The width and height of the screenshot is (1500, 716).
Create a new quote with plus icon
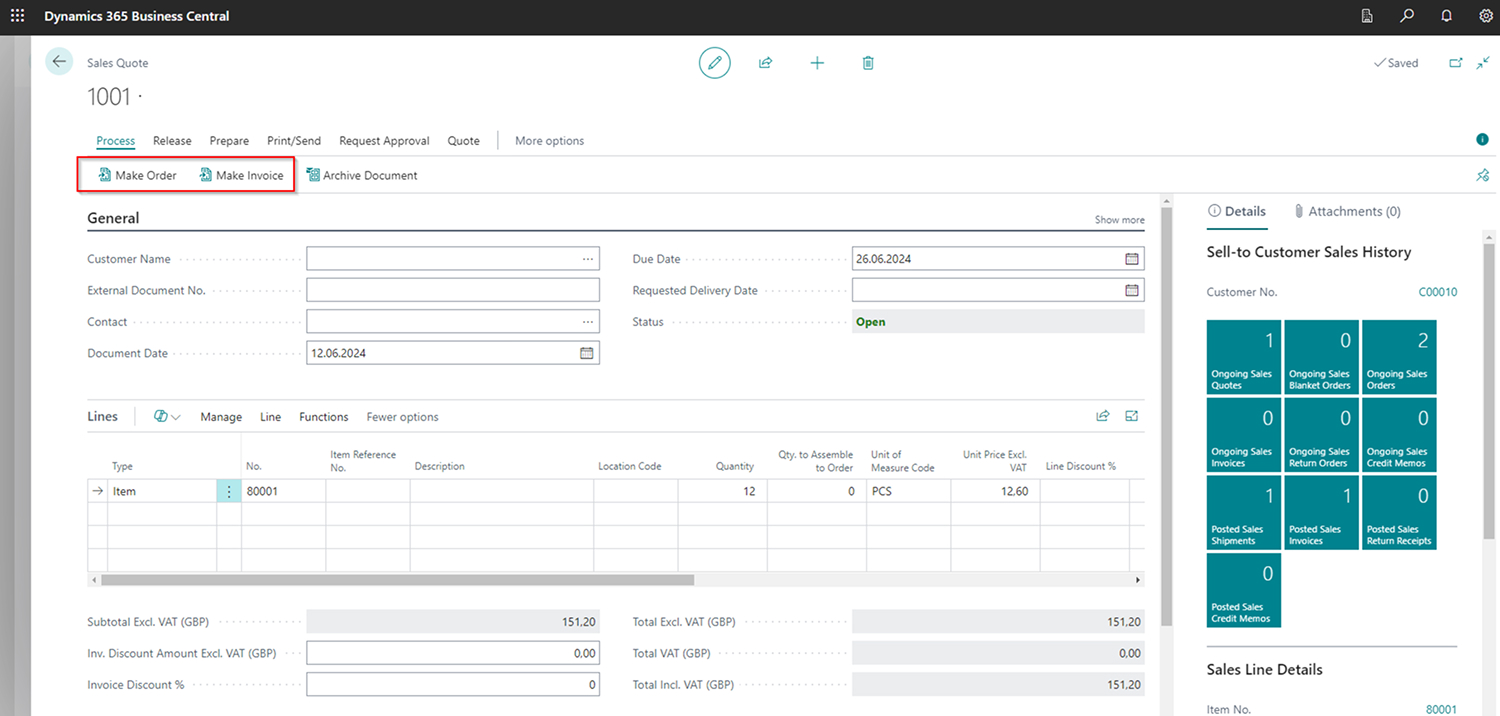coord(817,63)
